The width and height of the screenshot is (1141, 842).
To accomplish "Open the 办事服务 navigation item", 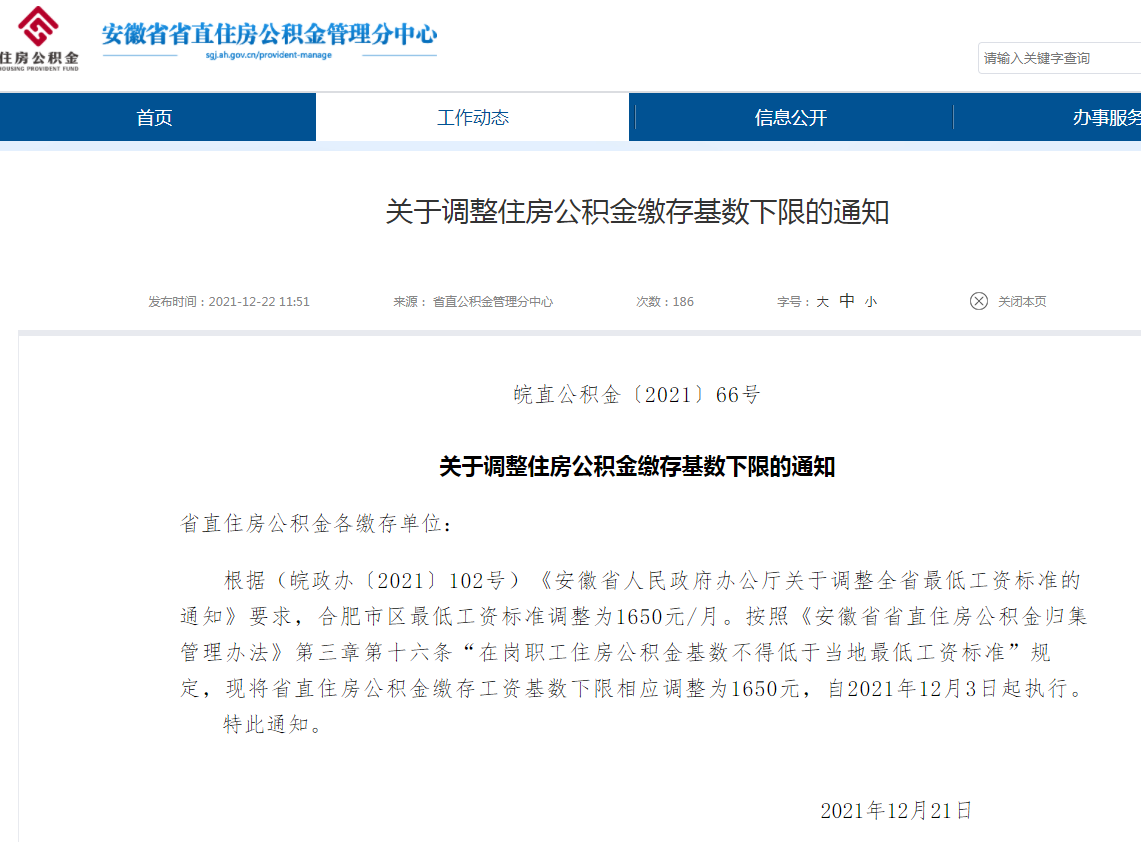I will (1105, 118).
